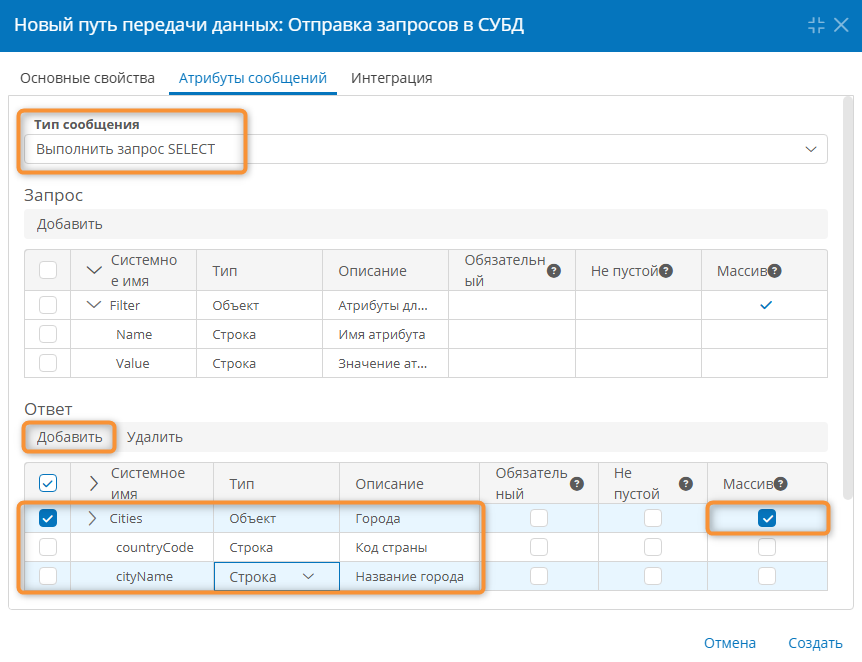Toggle select-all checkbox in Ответ table header
862x662 pixels.
pyautogui.click(x=48, y=483)
